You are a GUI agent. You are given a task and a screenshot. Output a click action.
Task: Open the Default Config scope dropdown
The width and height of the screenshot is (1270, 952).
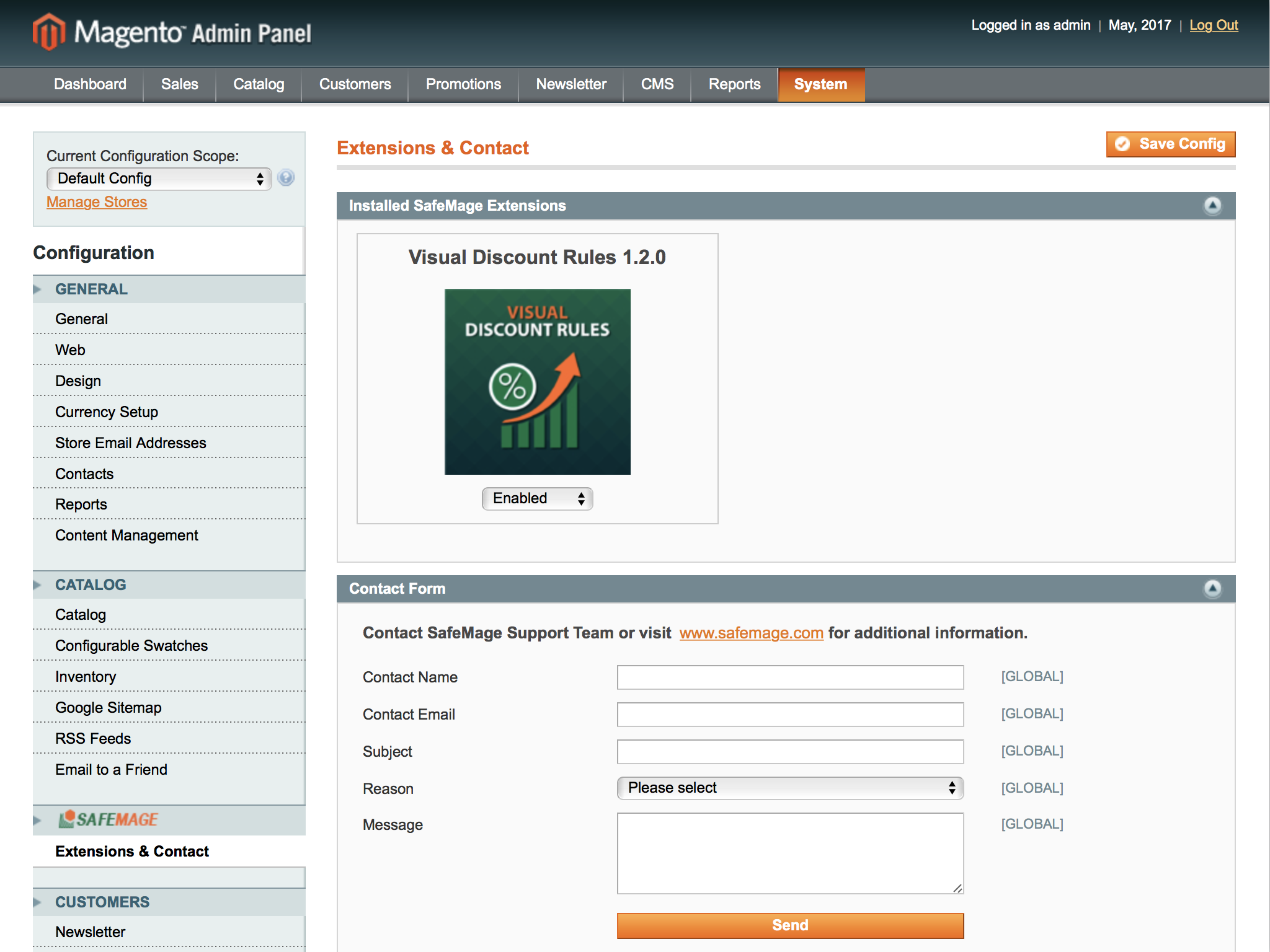[159, 178]
